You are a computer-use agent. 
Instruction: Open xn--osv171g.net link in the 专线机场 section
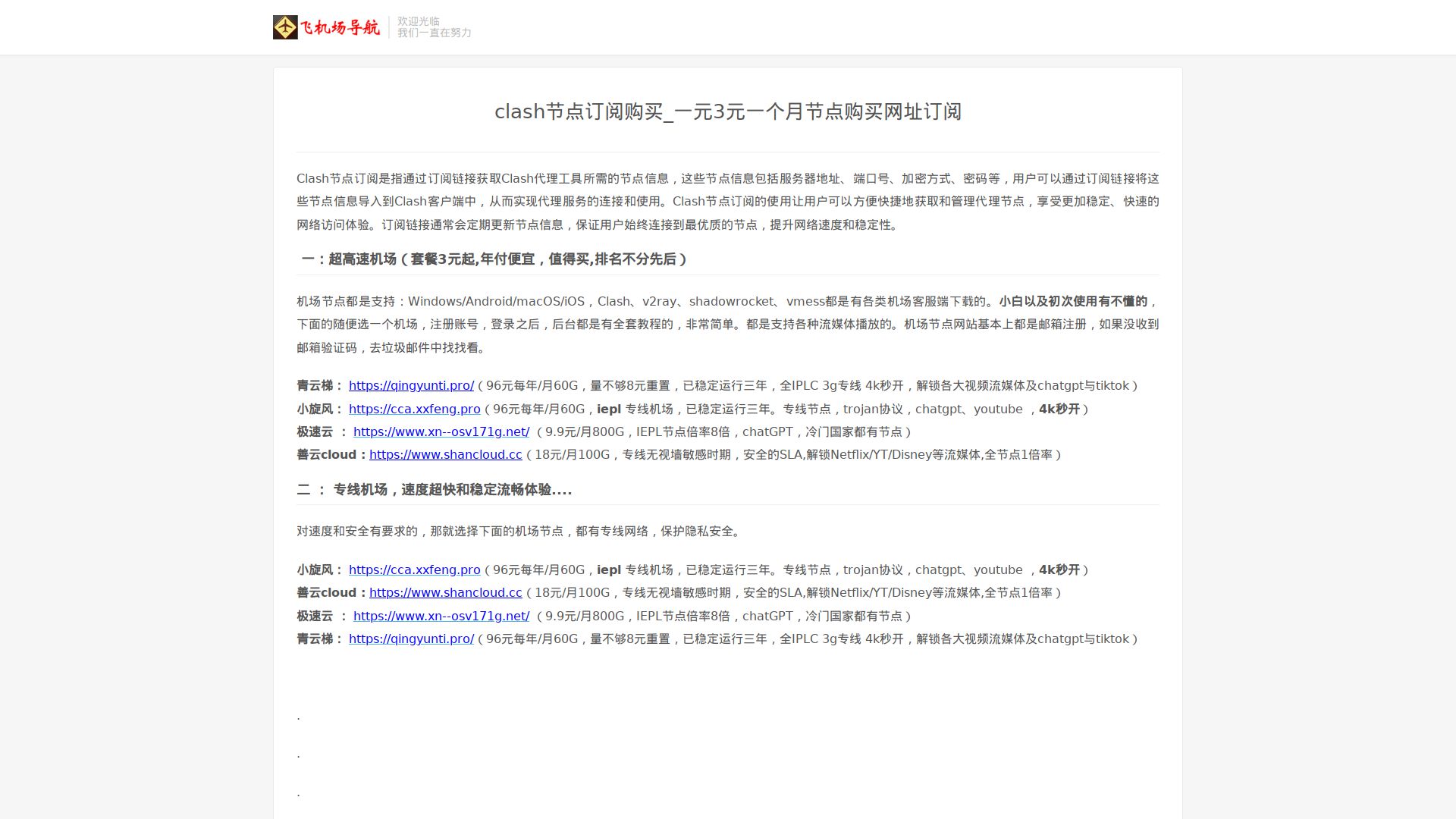[441, 617]
